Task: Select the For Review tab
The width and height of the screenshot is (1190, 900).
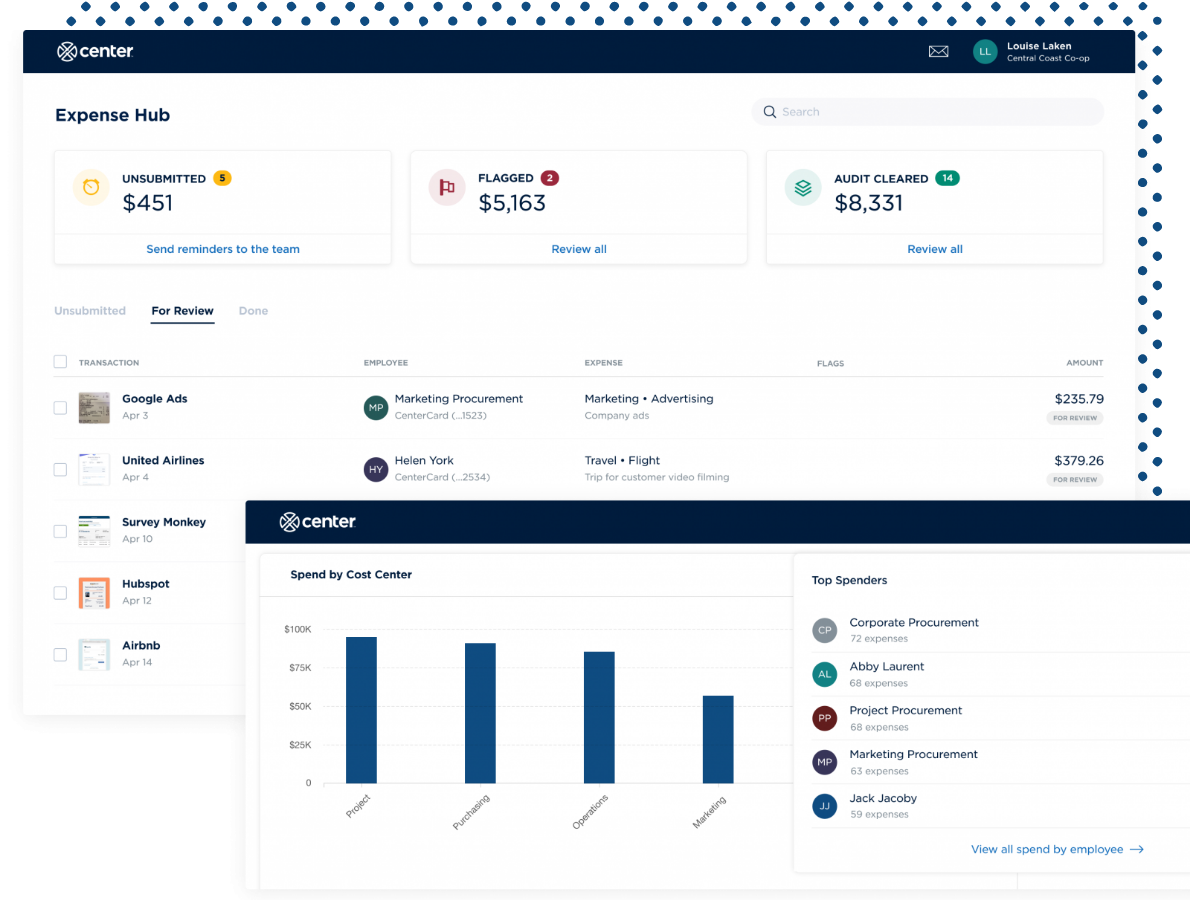Action: pyautogui.click(x=182, y=310)
